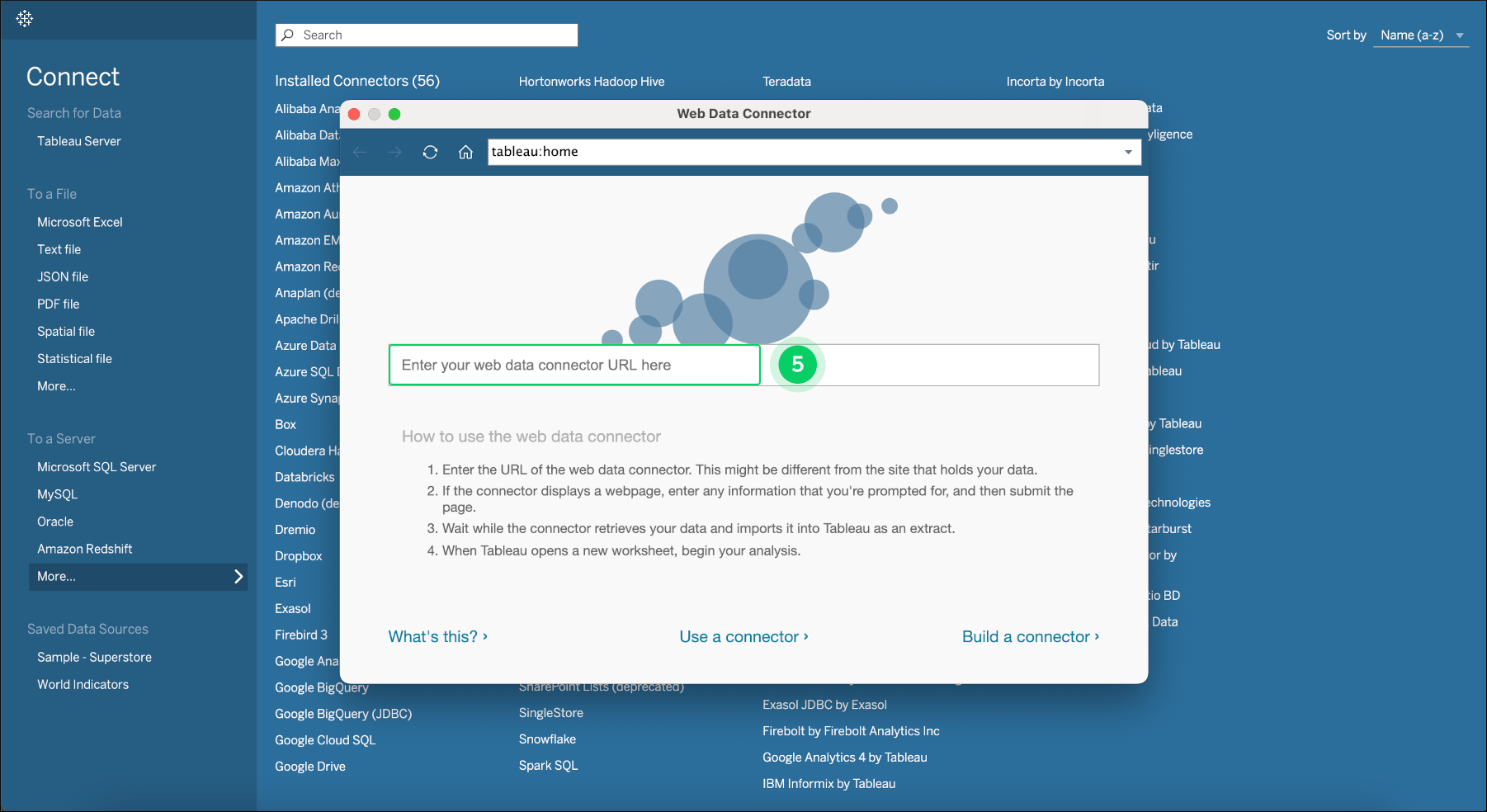Select the Google Cloud SQL connector
1487x812 pixels.
point(325,740)
